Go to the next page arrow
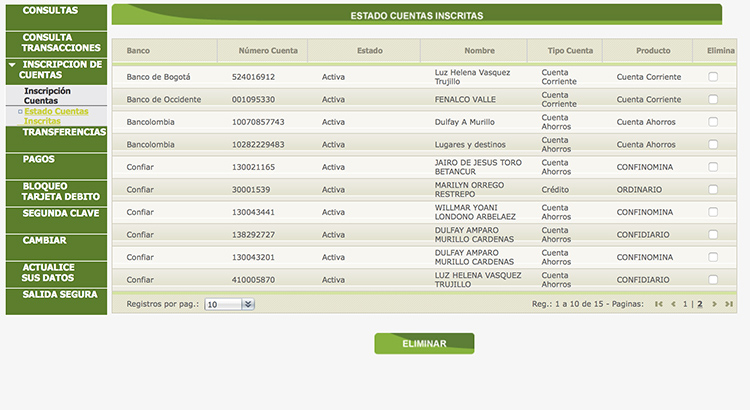This screenshot has width=750, height=410. (714, 304)
